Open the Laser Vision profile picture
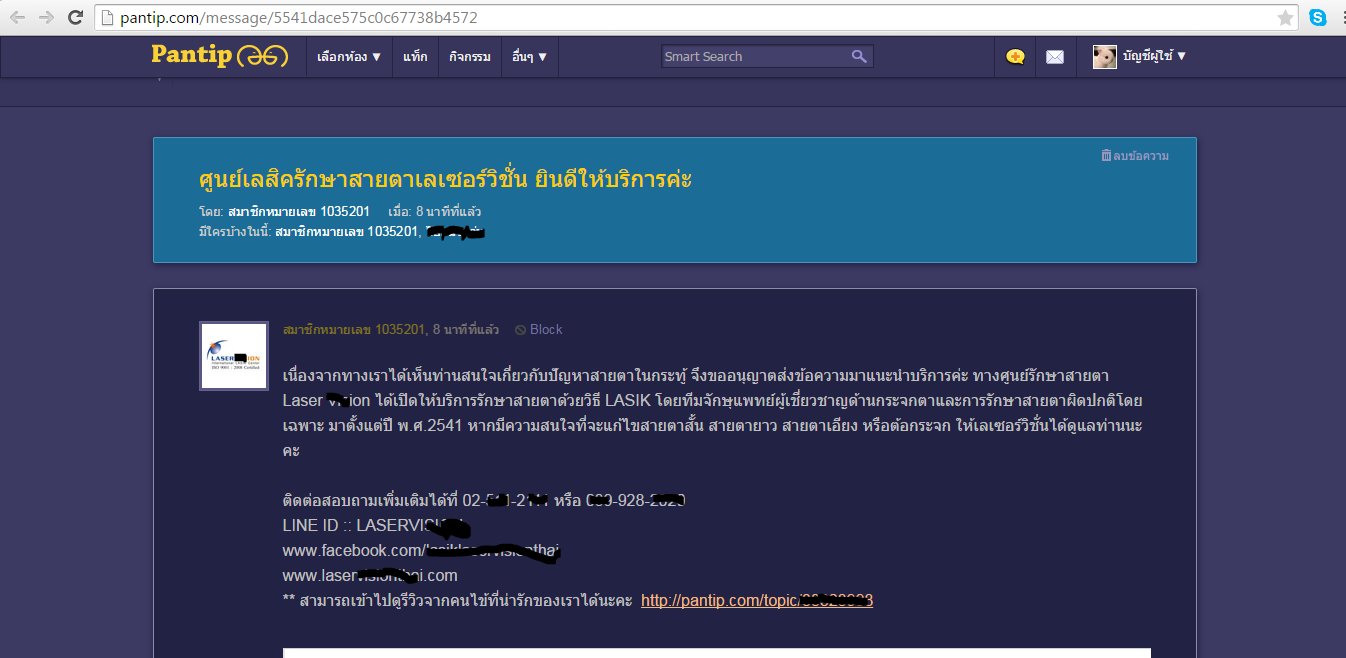This screenshot has height=658, width=1346. pyautogui.click(x=234, y=356)
